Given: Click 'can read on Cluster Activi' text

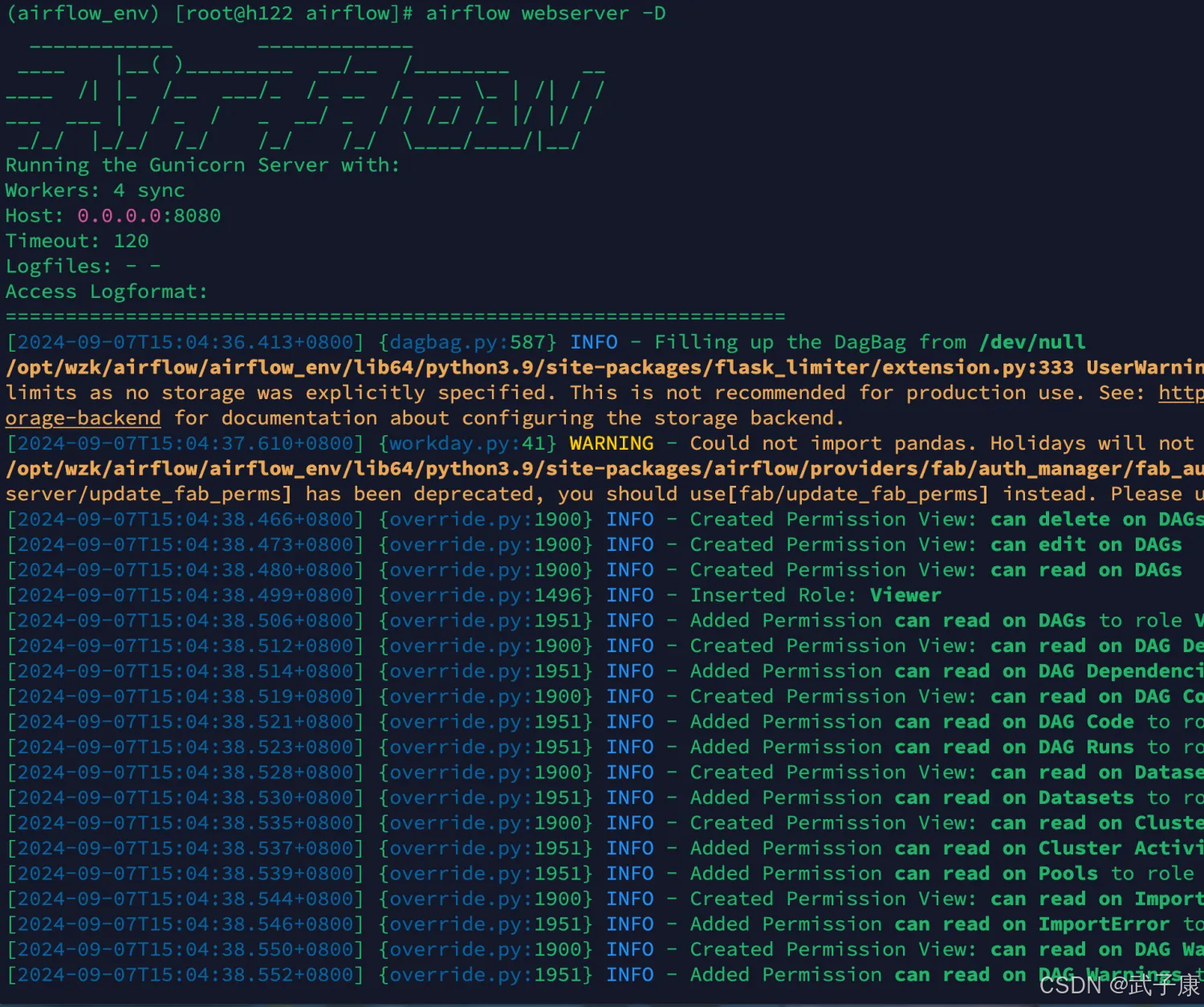Looking at the screenshot, I should pos(1049,849).
